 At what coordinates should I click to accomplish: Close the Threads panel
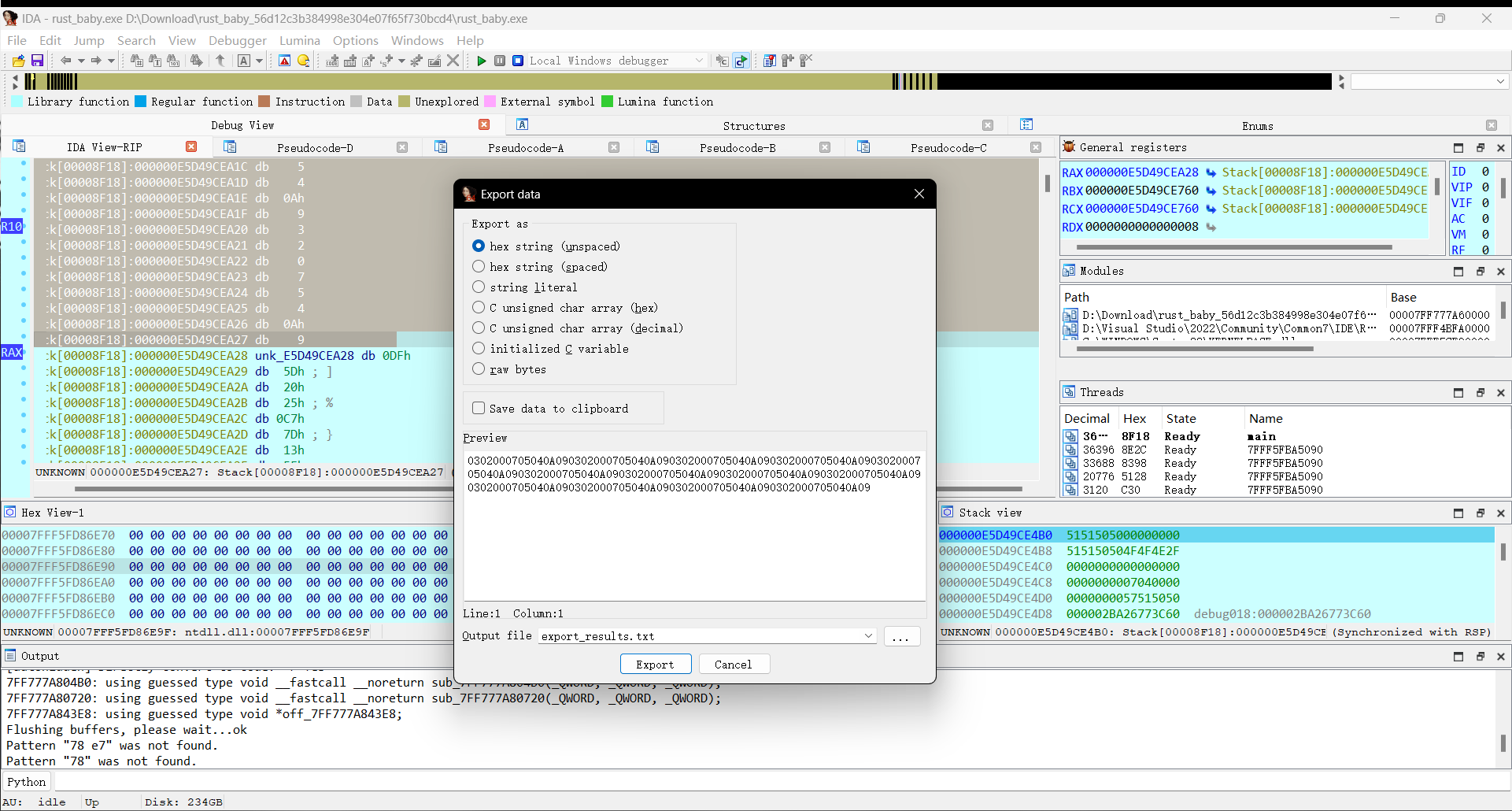tap(1501, 392)
